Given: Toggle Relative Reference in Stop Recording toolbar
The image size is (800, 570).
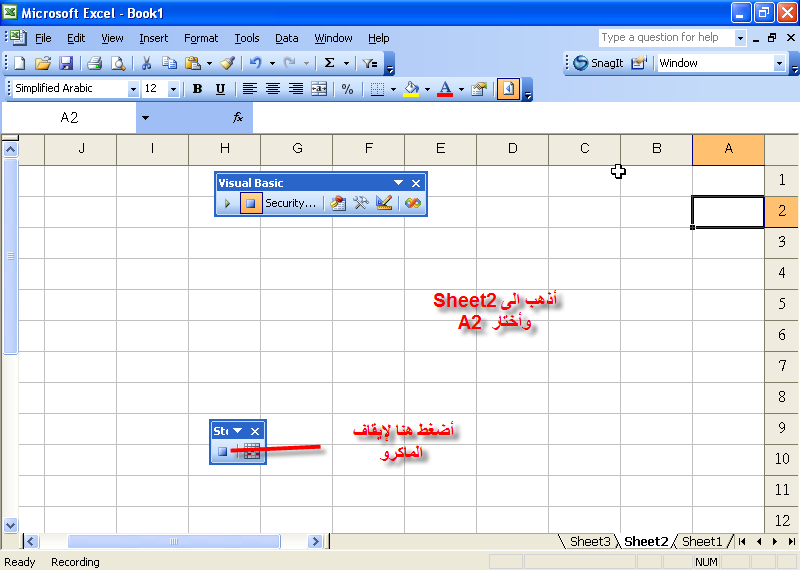Looking at the screenshot, I should 252,451.
